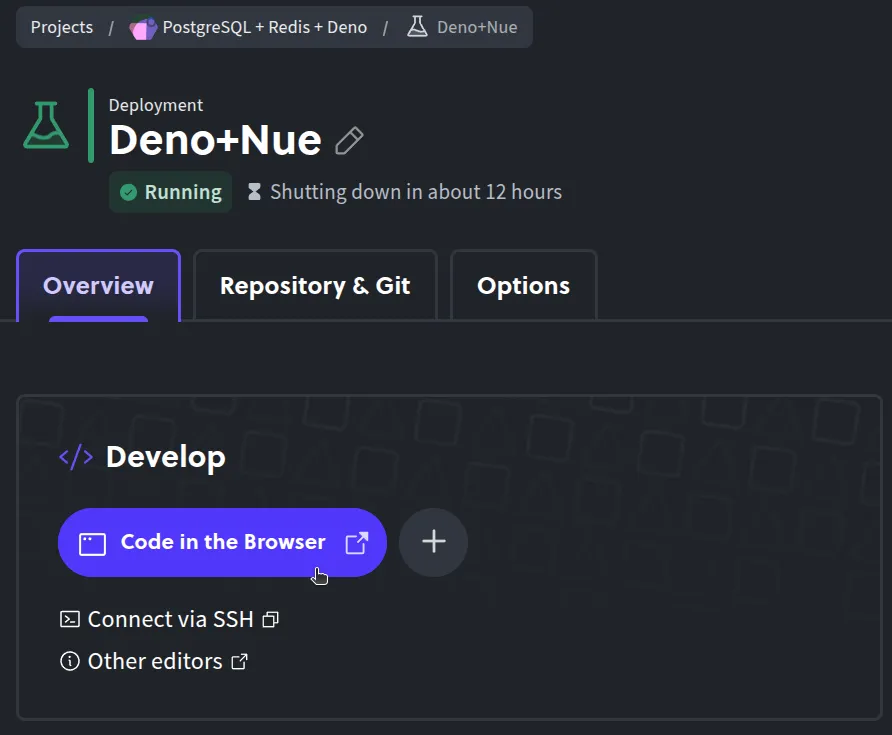Click the terminal icon before Connect via SSH
Viewport: 892px width, 735px height.
point(68,619)
